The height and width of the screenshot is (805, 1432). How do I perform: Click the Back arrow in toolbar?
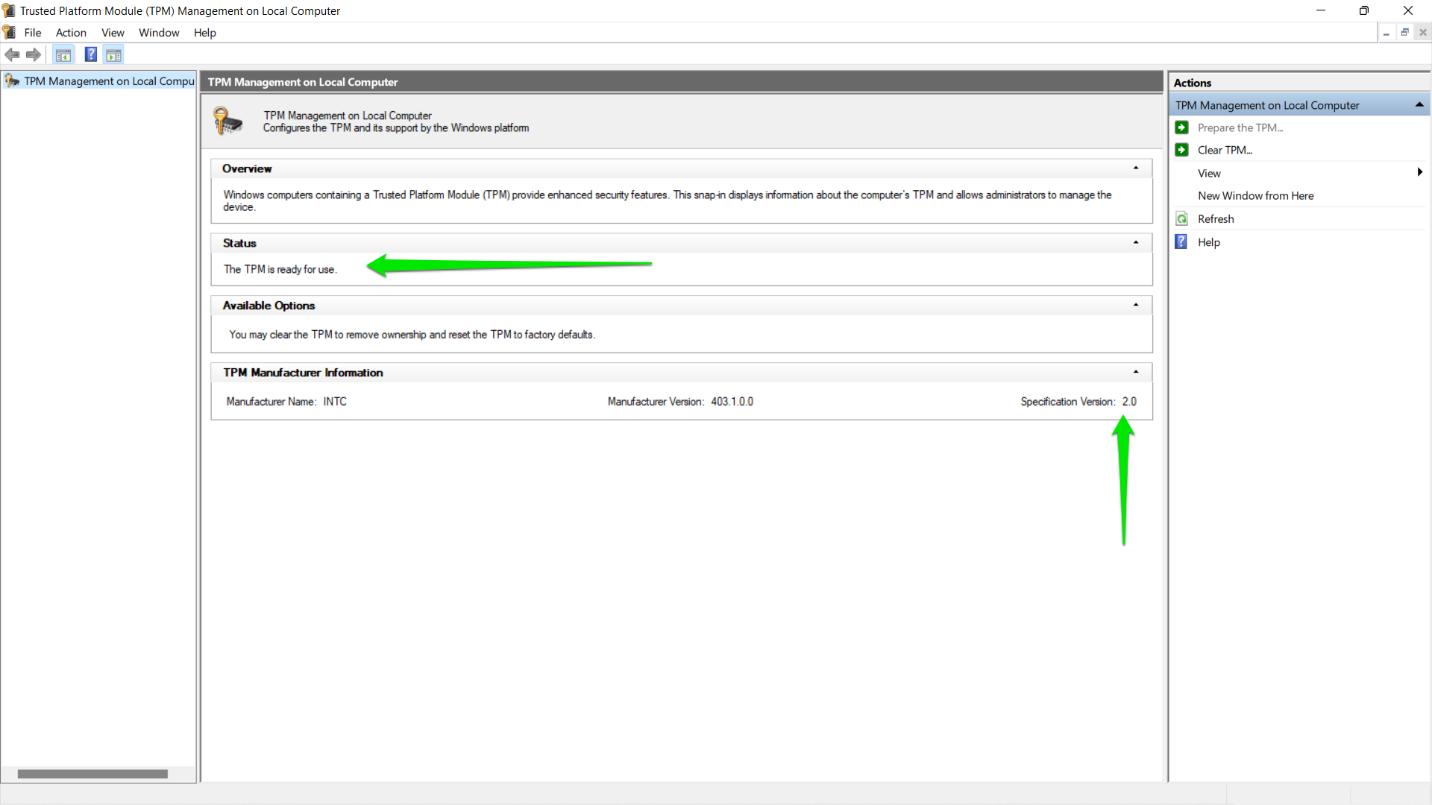pos(12,55)
